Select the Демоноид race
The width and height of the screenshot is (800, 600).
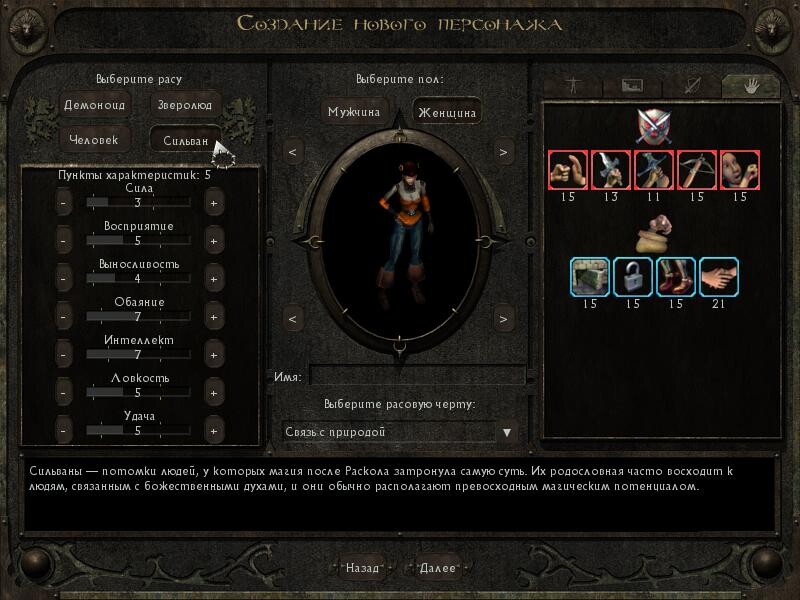[94, 105]
